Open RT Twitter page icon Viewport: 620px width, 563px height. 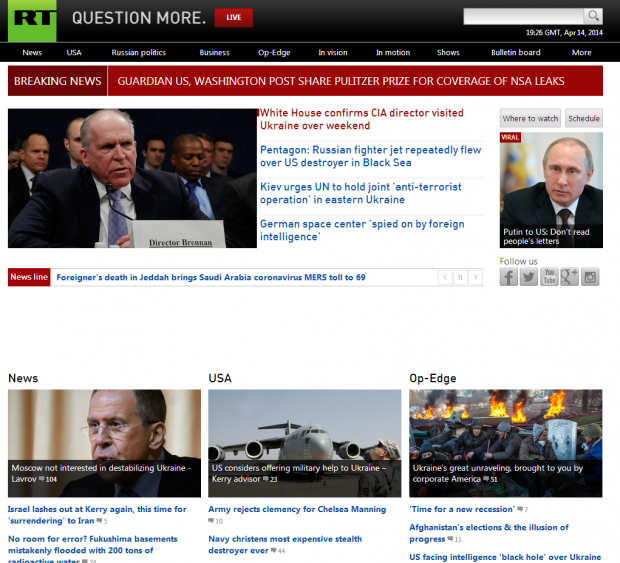(529, 277)
